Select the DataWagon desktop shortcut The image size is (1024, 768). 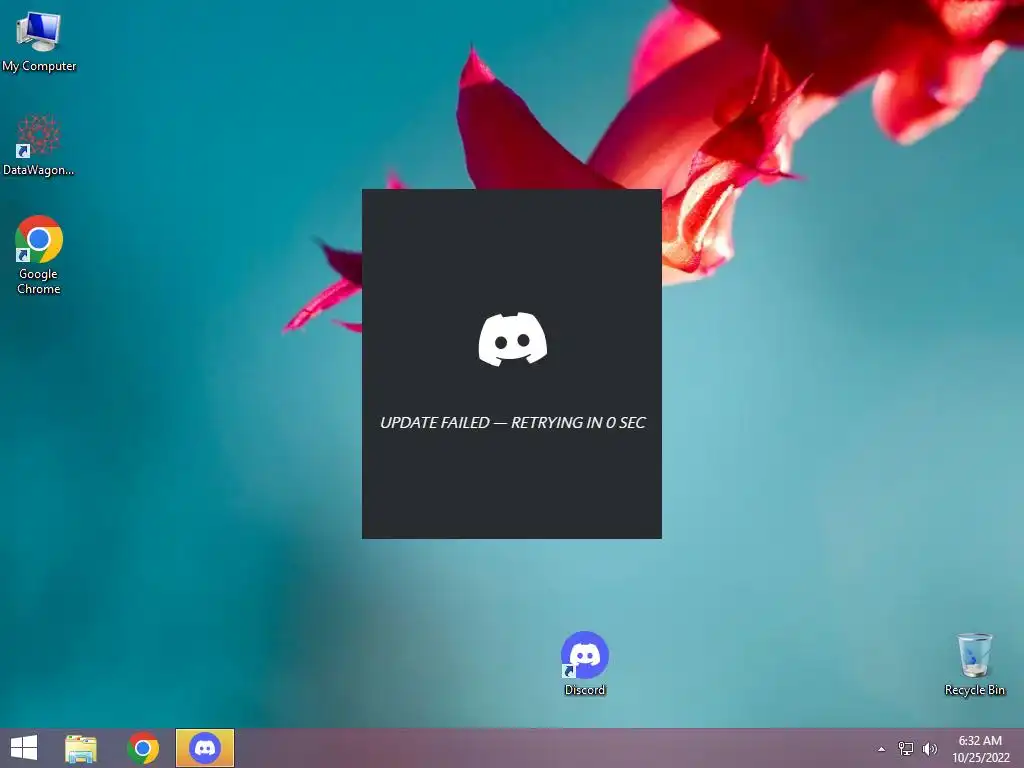coord(39,145)
